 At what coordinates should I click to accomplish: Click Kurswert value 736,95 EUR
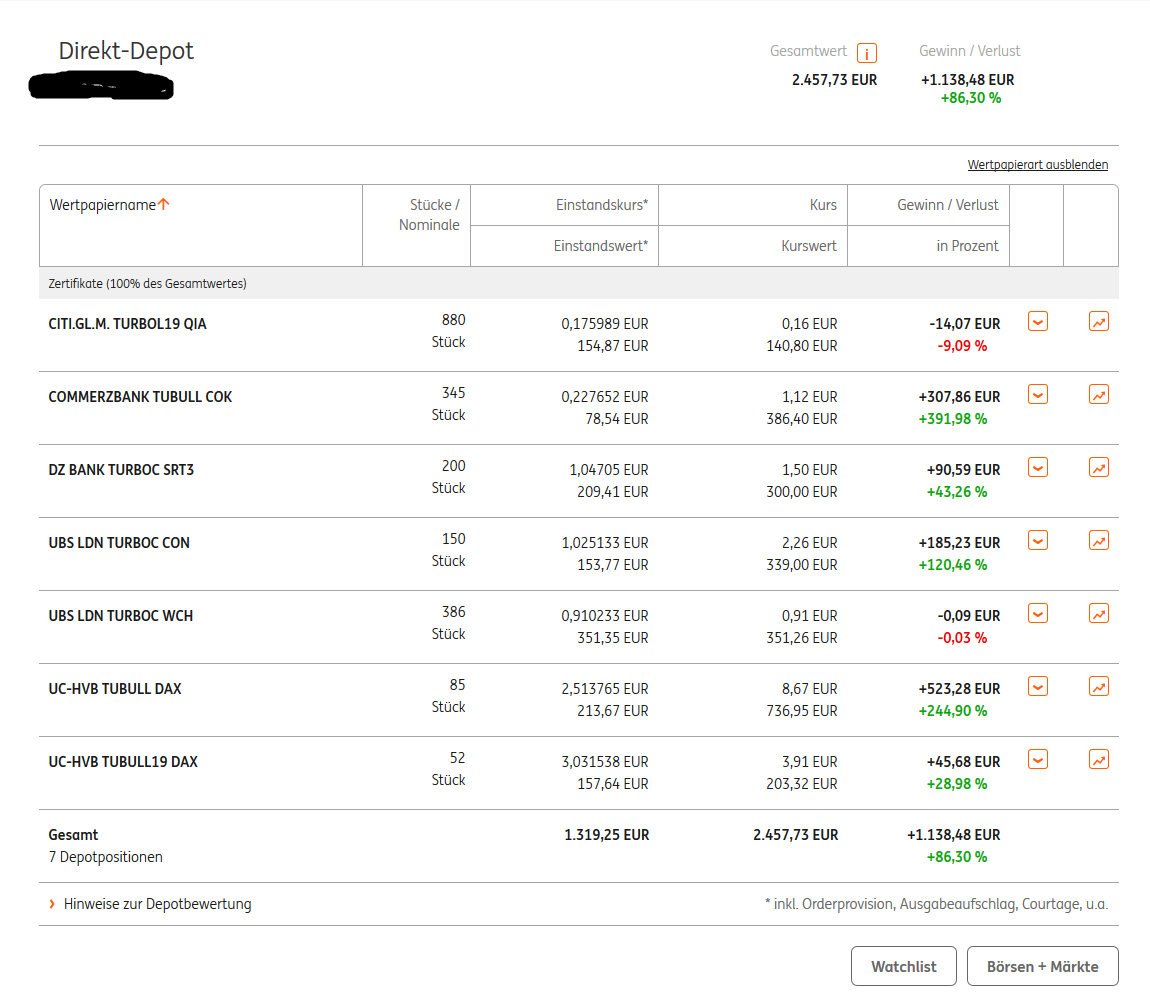[x=802, y=711]
